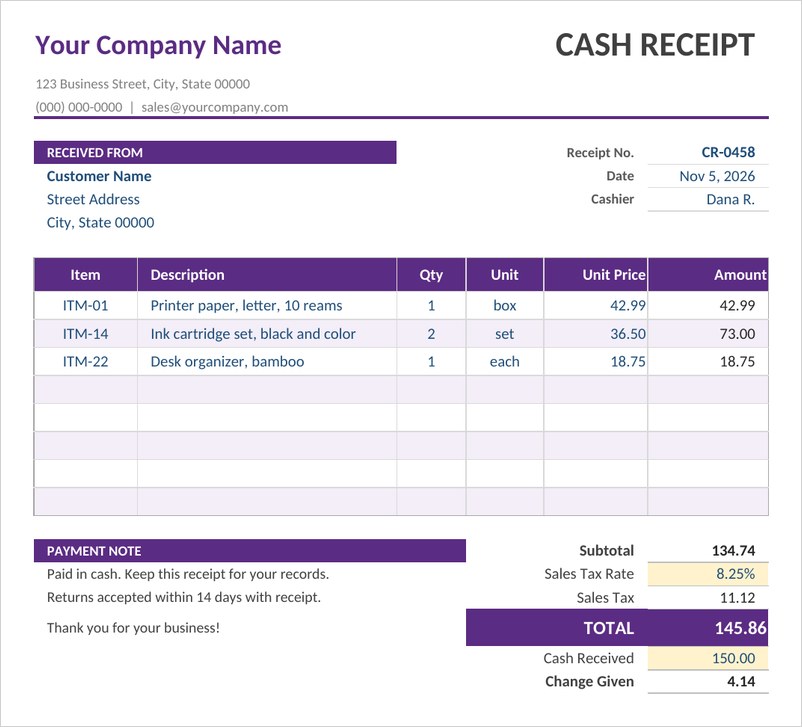Select 'Desk organizer, bamboo' description

[227, 362]
